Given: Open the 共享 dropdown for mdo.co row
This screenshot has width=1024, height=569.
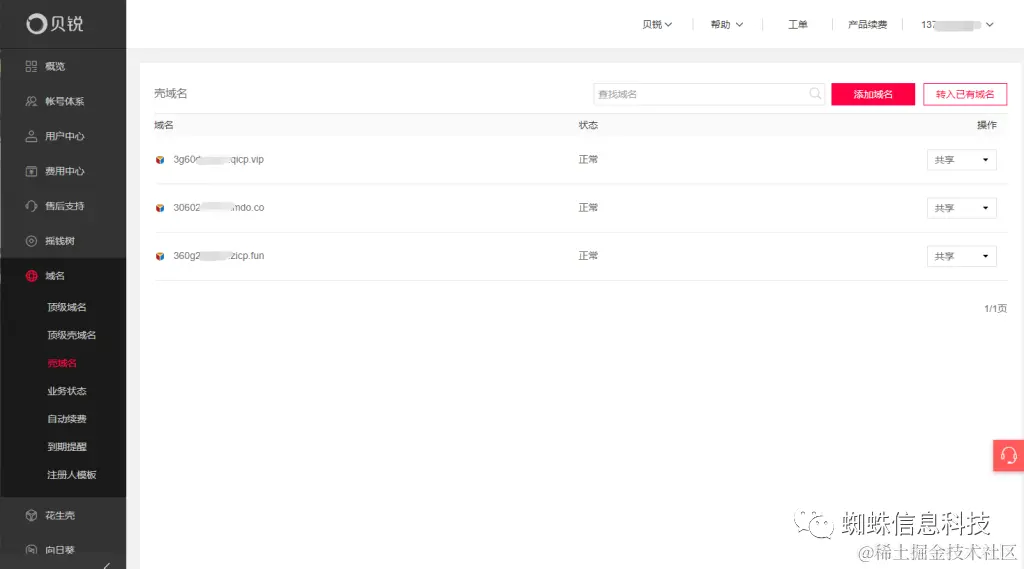Looking at the screenshot, I should [961, 208].
